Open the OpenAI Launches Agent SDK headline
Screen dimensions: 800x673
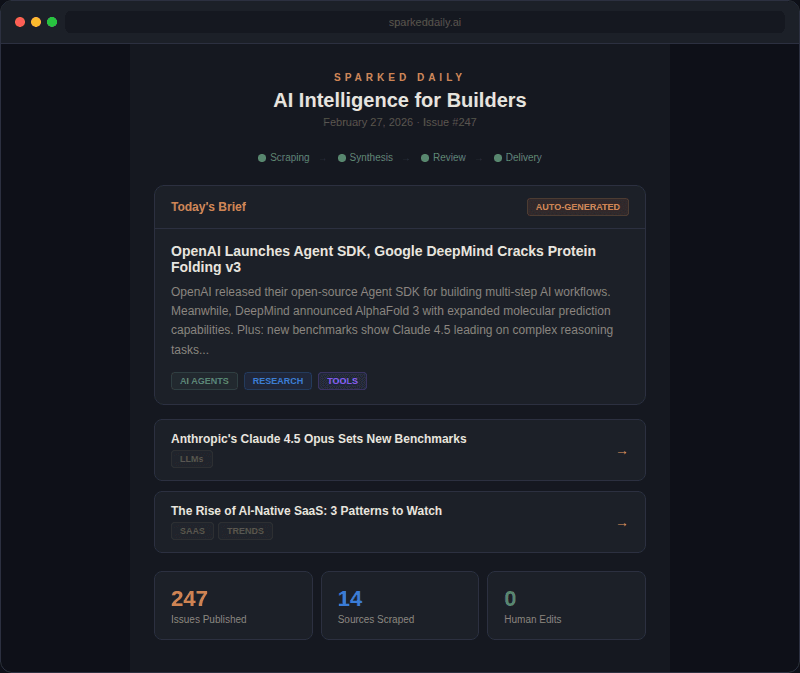coord(383,259)
